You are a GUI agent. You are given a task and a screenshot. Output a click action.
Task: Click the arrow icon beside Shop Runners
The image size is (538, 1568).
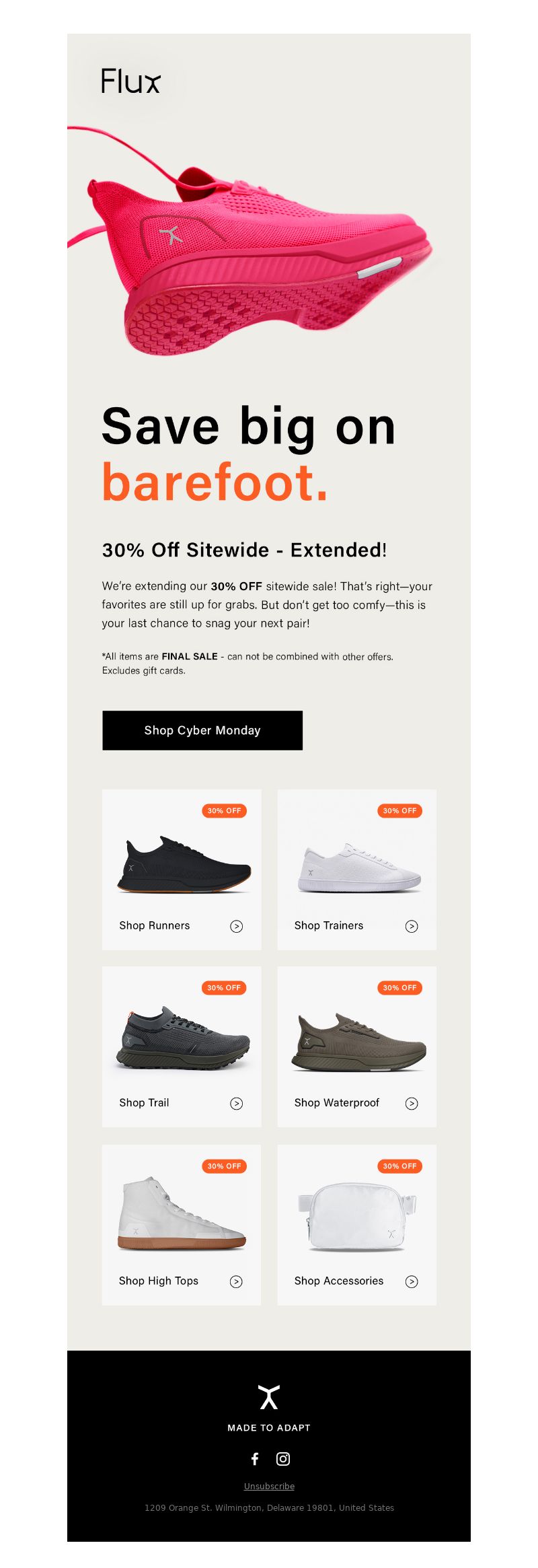[237, 926]
